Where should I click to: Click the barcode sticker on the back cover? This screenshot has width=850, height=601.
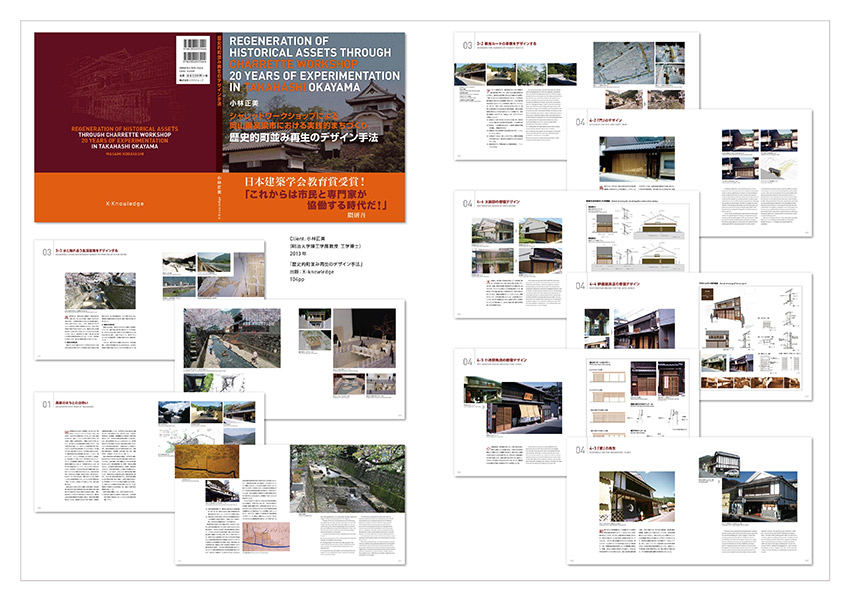tap(193, 59)
